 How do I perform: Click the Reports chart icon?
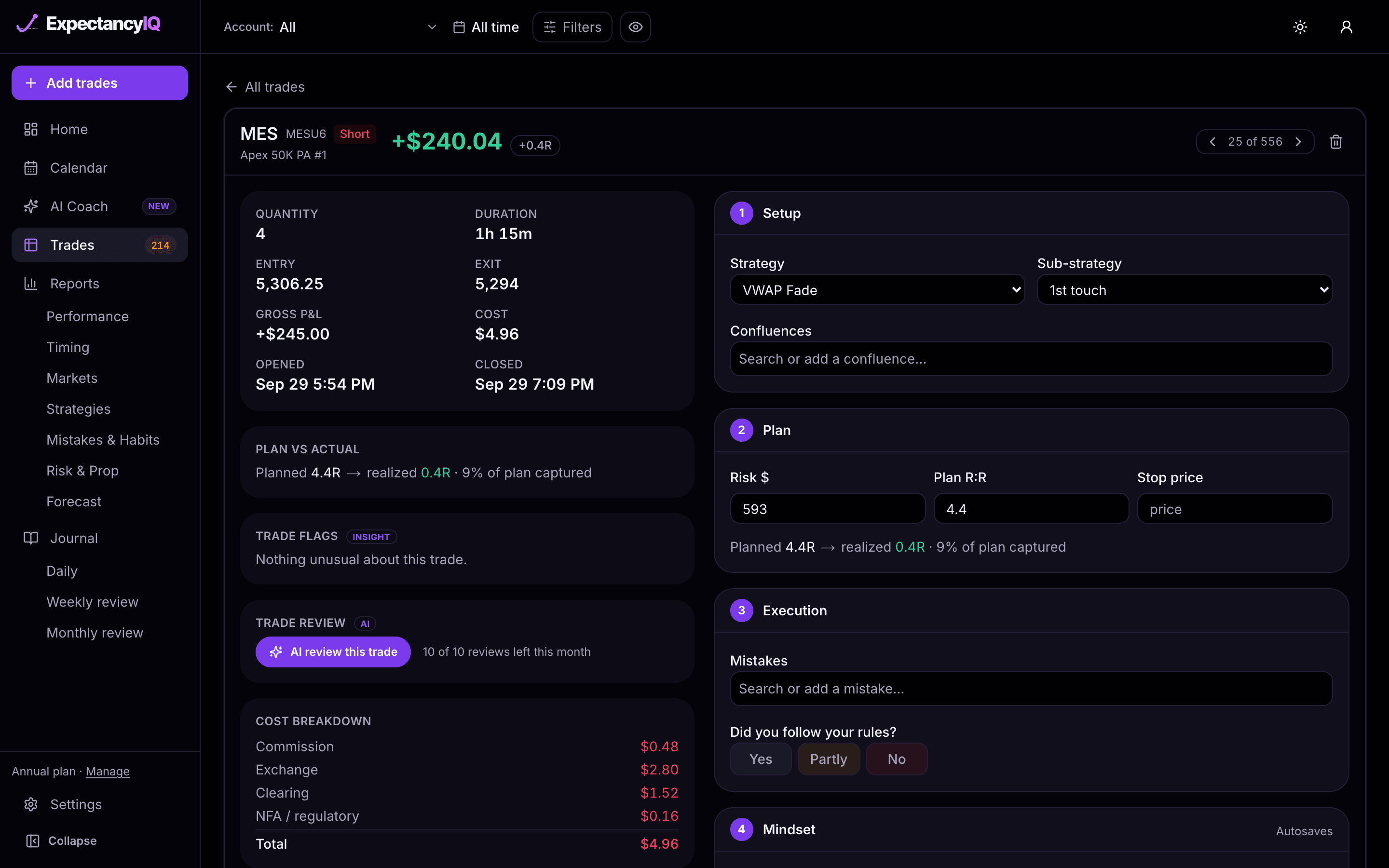click(31, 284)
